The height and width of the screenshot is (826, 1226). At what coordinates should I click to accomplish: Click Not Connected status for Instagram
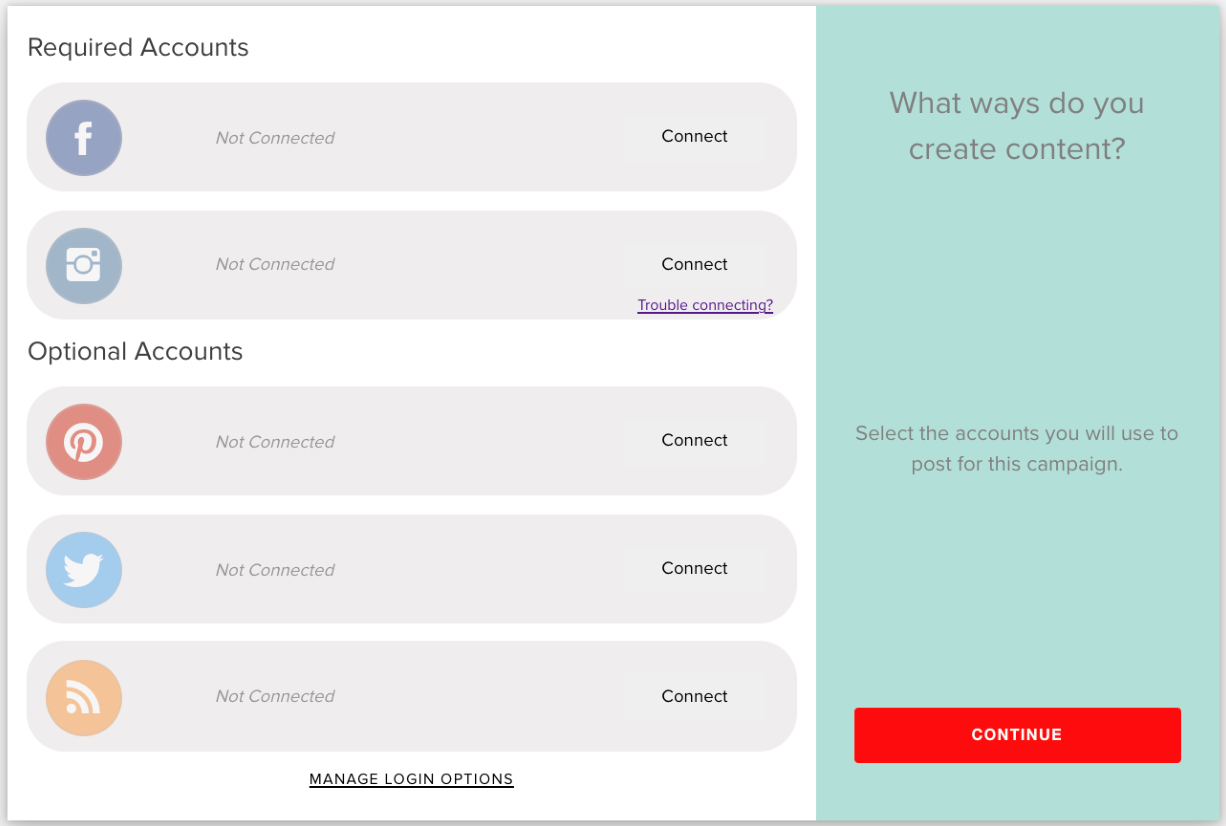[275, 265]
